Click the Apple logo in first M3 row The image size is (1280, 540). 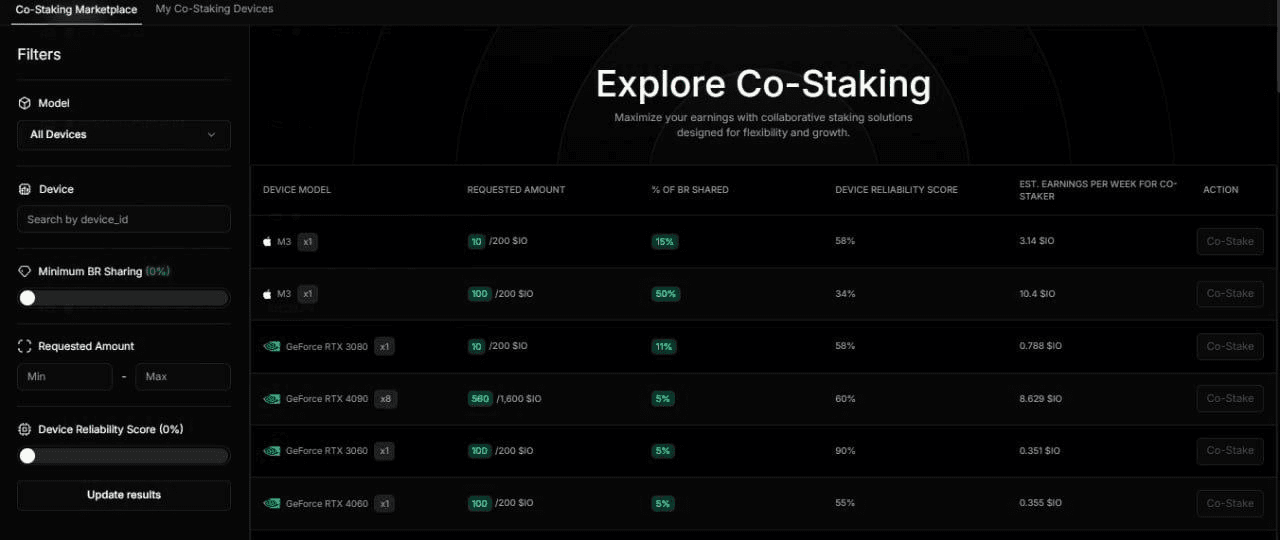point(267,241)
